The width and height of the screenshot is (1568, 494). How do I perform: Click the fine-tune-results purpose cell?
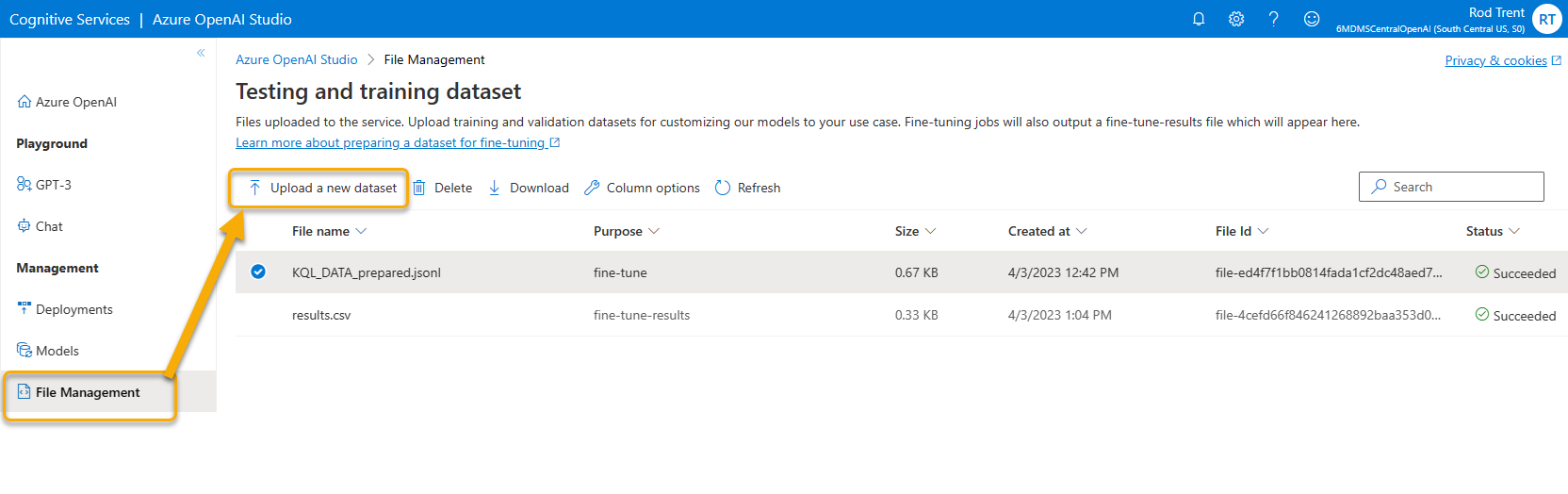coord(642,315)
